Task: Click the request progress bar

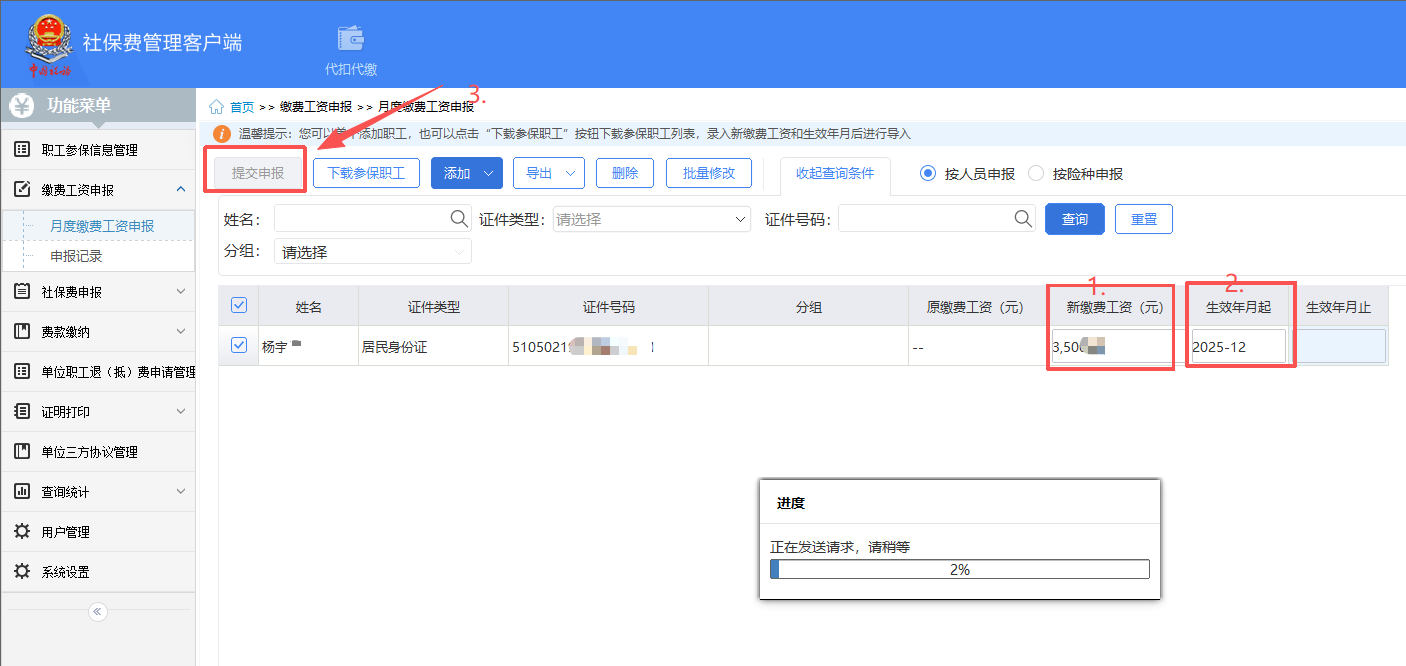Action: [x=959, y=569]
